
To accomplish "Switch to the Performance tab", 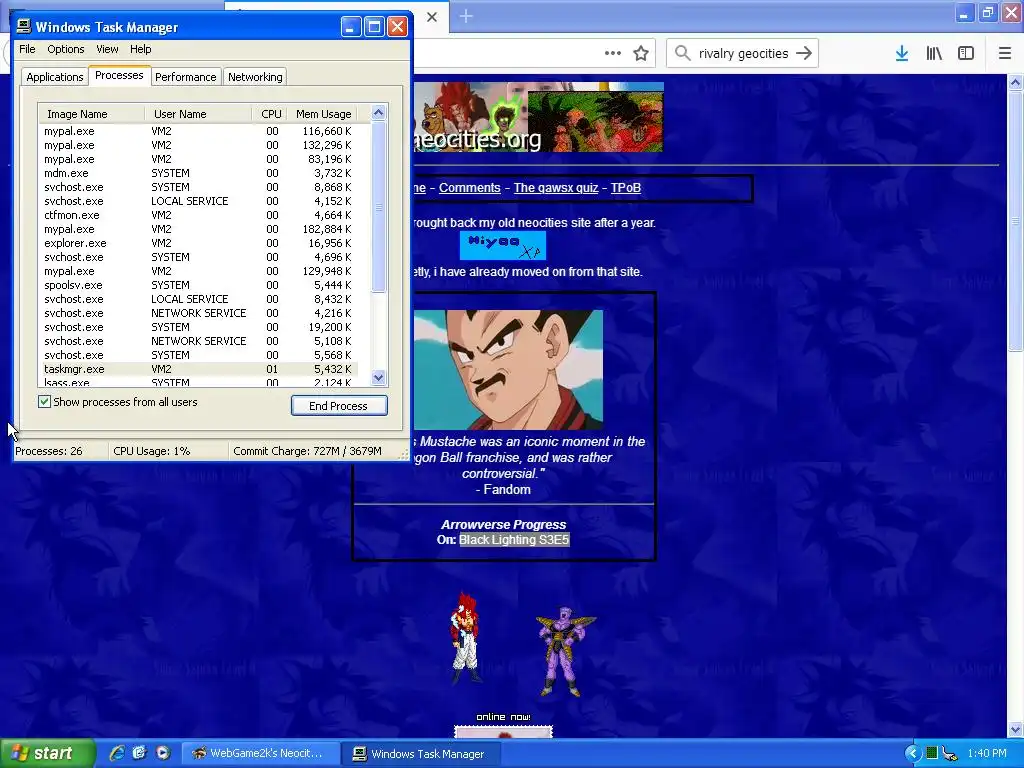I will pos(185,77).
